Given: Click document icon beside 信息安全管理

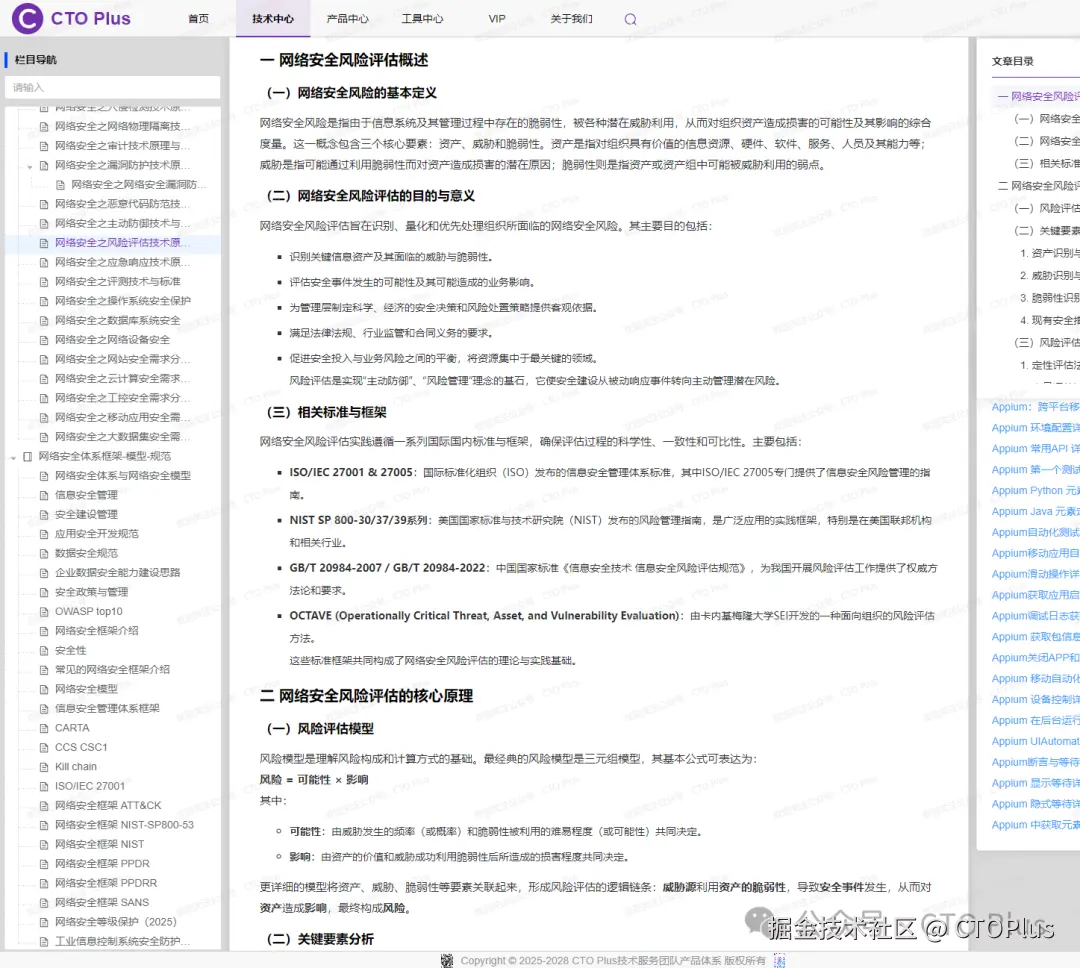Looking at the screenshot, I should tap(44, 495).
